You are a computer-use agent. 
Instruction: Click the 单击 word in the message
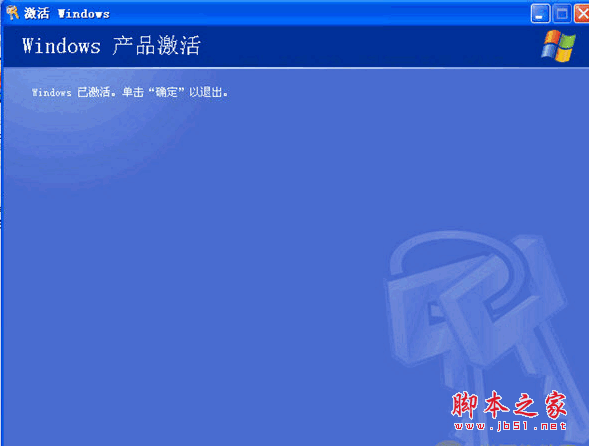pos(133,92)
